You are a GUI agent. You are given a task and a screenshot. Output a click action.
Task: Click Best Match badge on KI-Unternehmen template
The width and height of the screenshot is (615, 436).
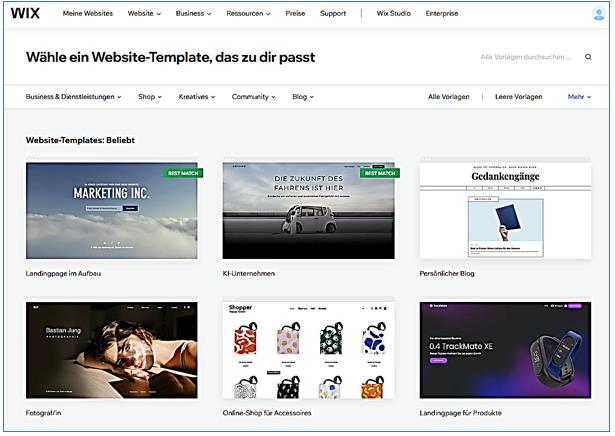pyautogui.click(x=380, y=173)
